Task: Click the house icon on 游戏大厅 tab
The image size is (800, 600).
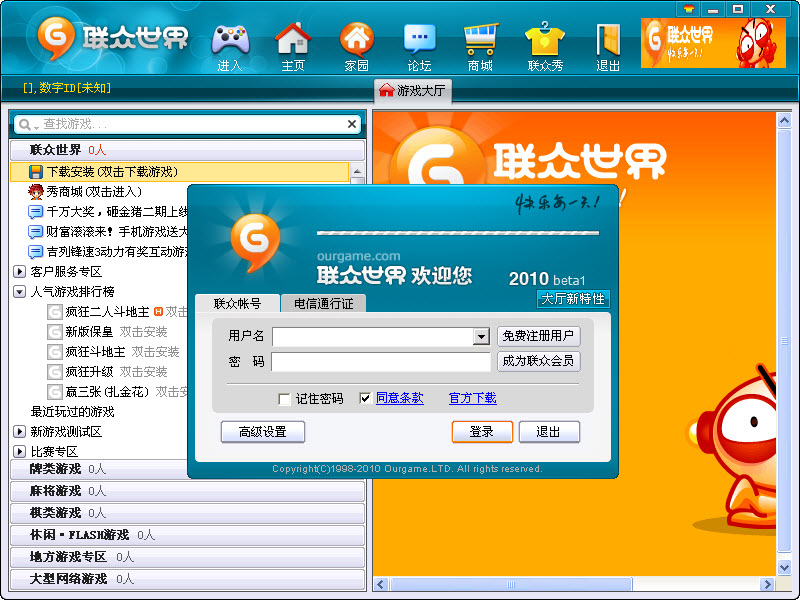Action: click(x=386, y=90)
